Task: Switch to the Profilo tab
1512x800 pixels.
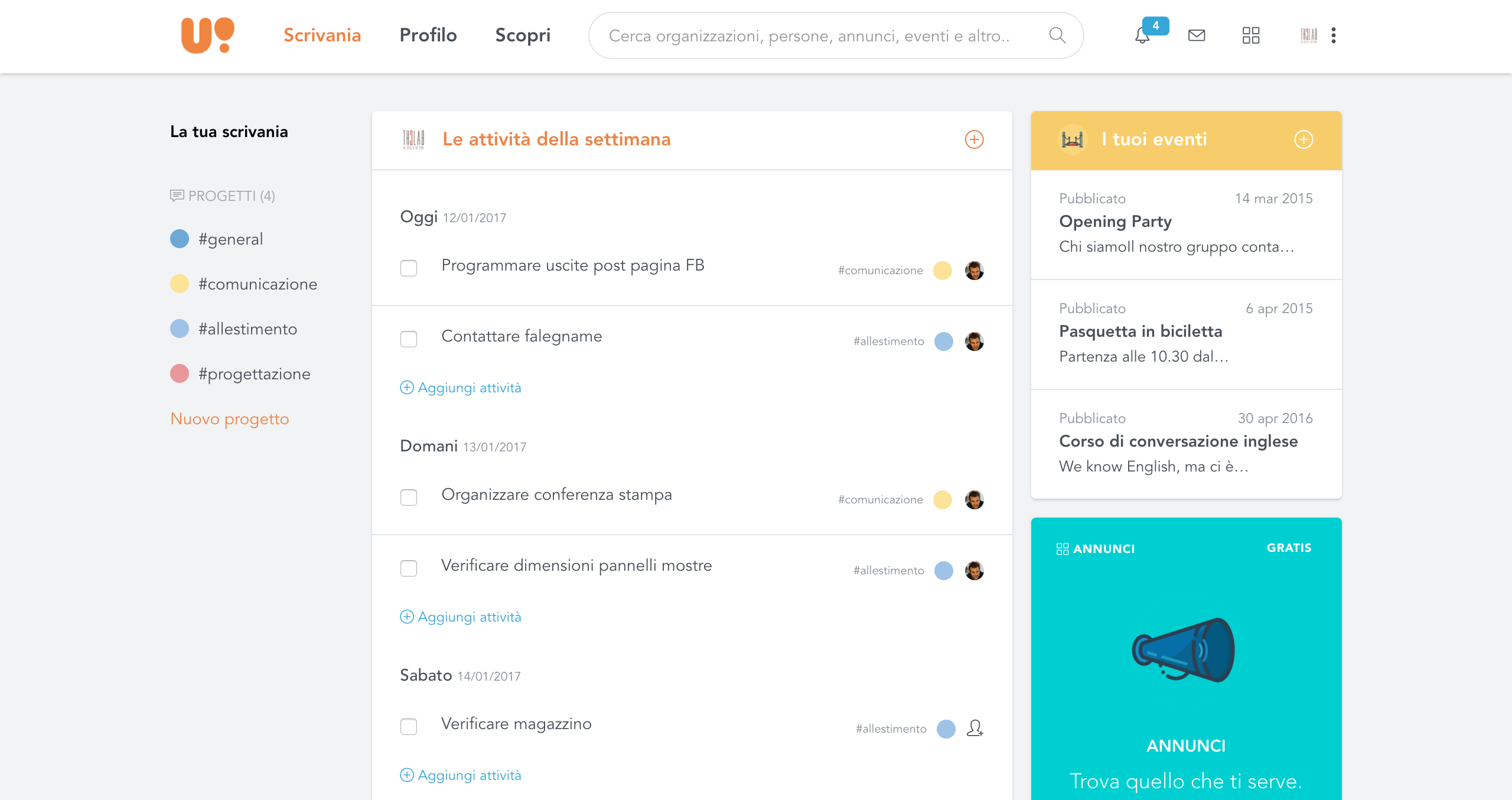Action: (428, 35)
